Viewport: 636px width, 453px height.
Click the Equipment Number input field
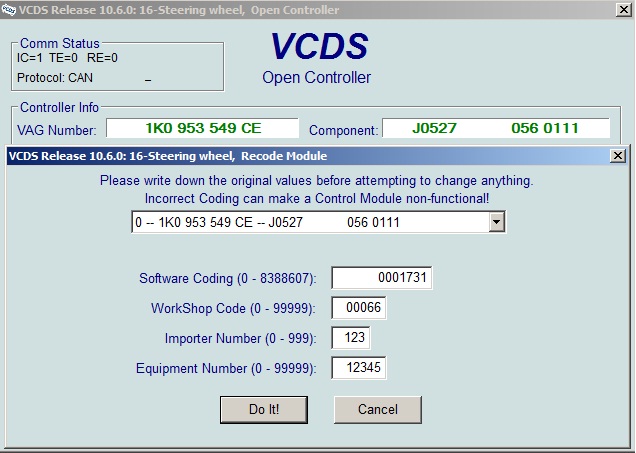[359, 368]
